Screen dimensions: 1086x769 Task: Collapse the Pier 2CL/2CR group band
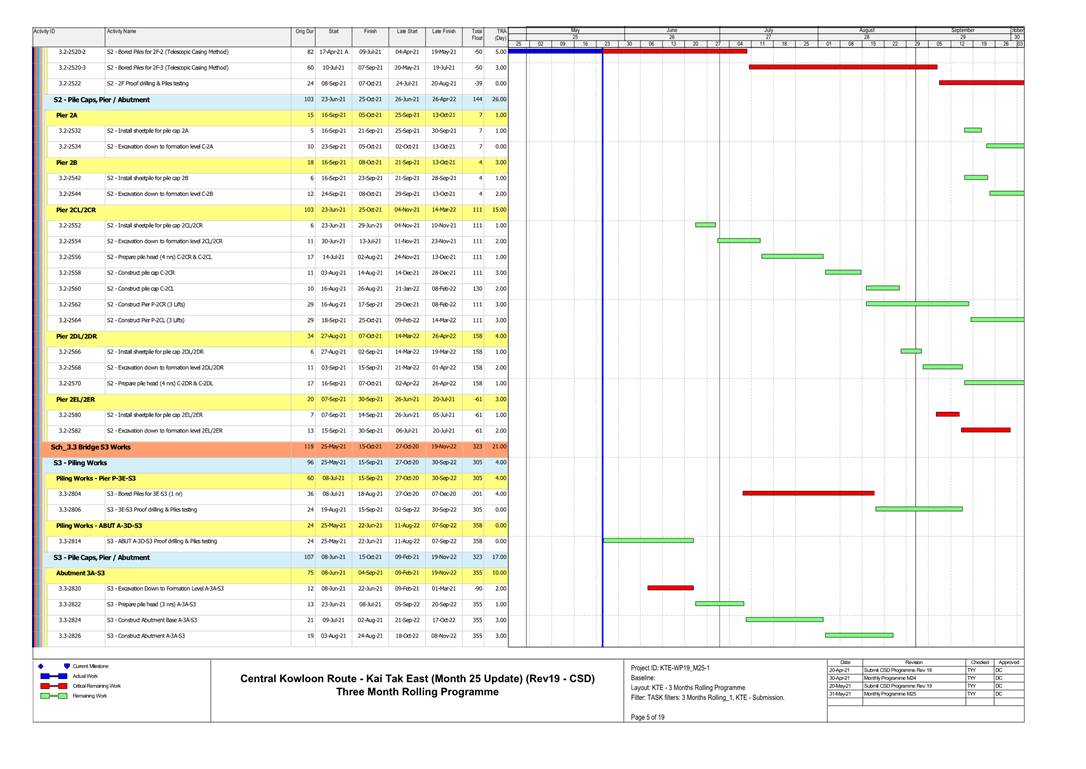point(76,210)
